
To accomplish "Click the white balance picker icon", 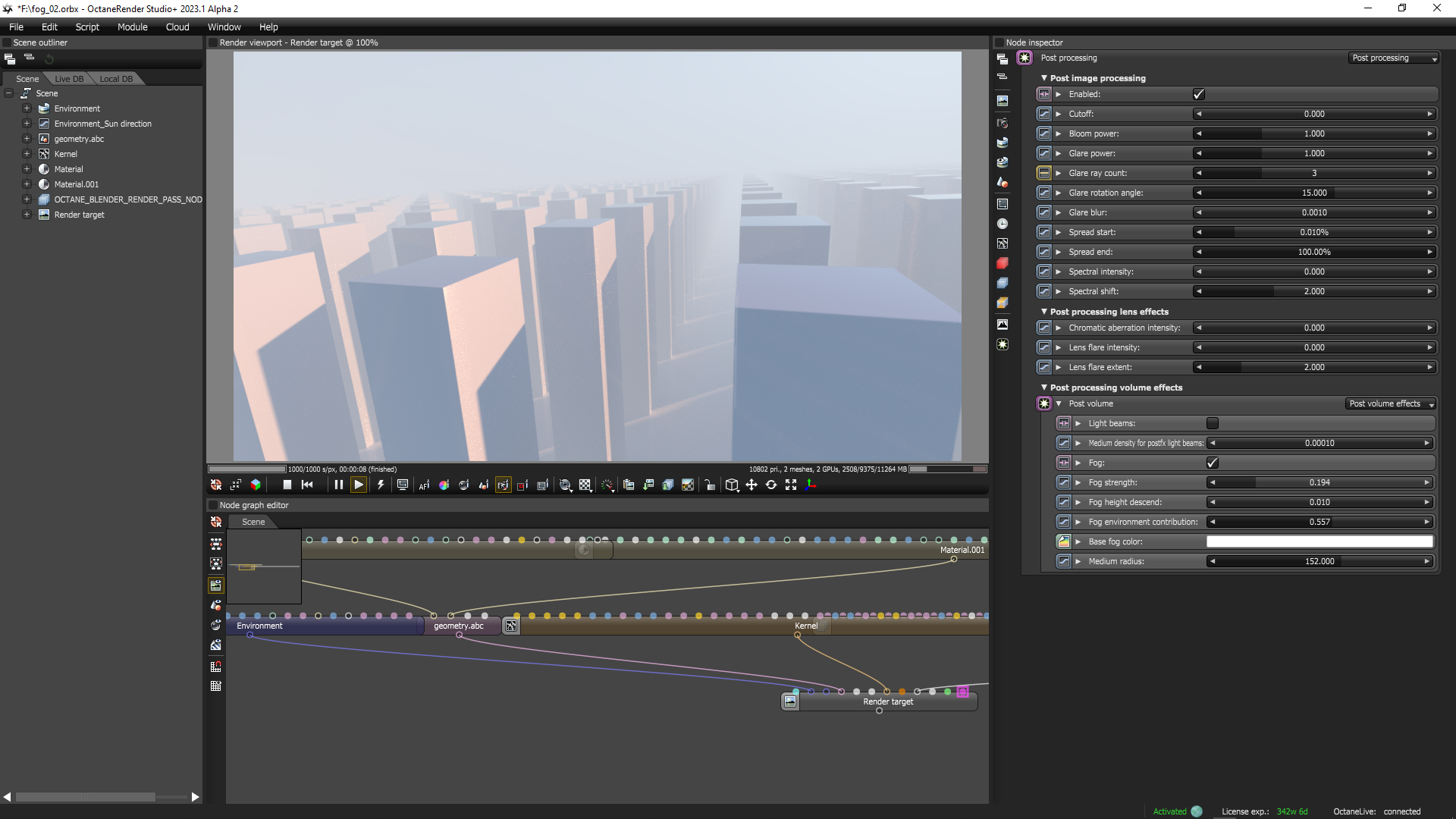I will [444, 485].
